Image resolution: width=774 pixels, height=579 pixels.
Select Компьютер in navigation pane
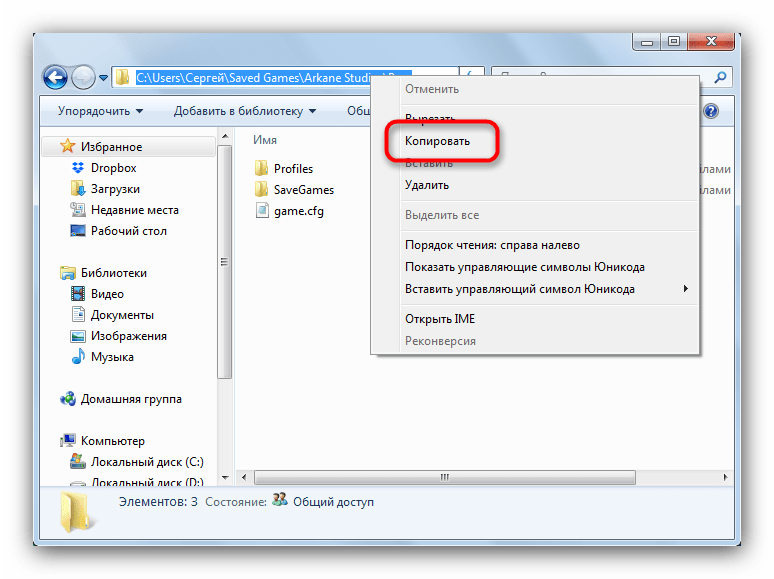pos(113,441)
